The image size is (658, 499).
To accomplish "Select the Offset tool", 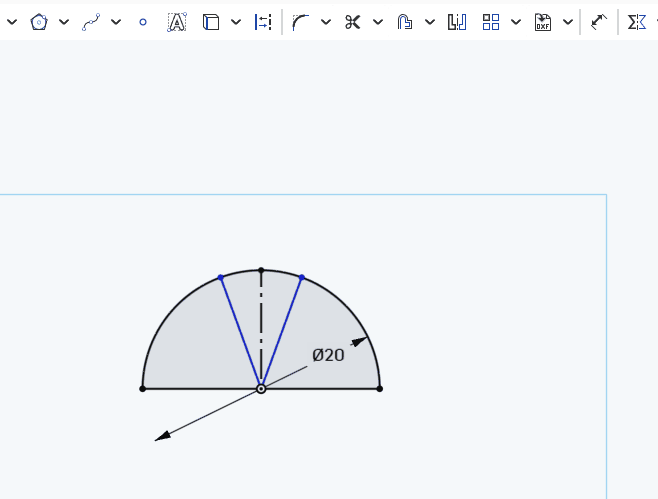I will [x=405, y=22].
